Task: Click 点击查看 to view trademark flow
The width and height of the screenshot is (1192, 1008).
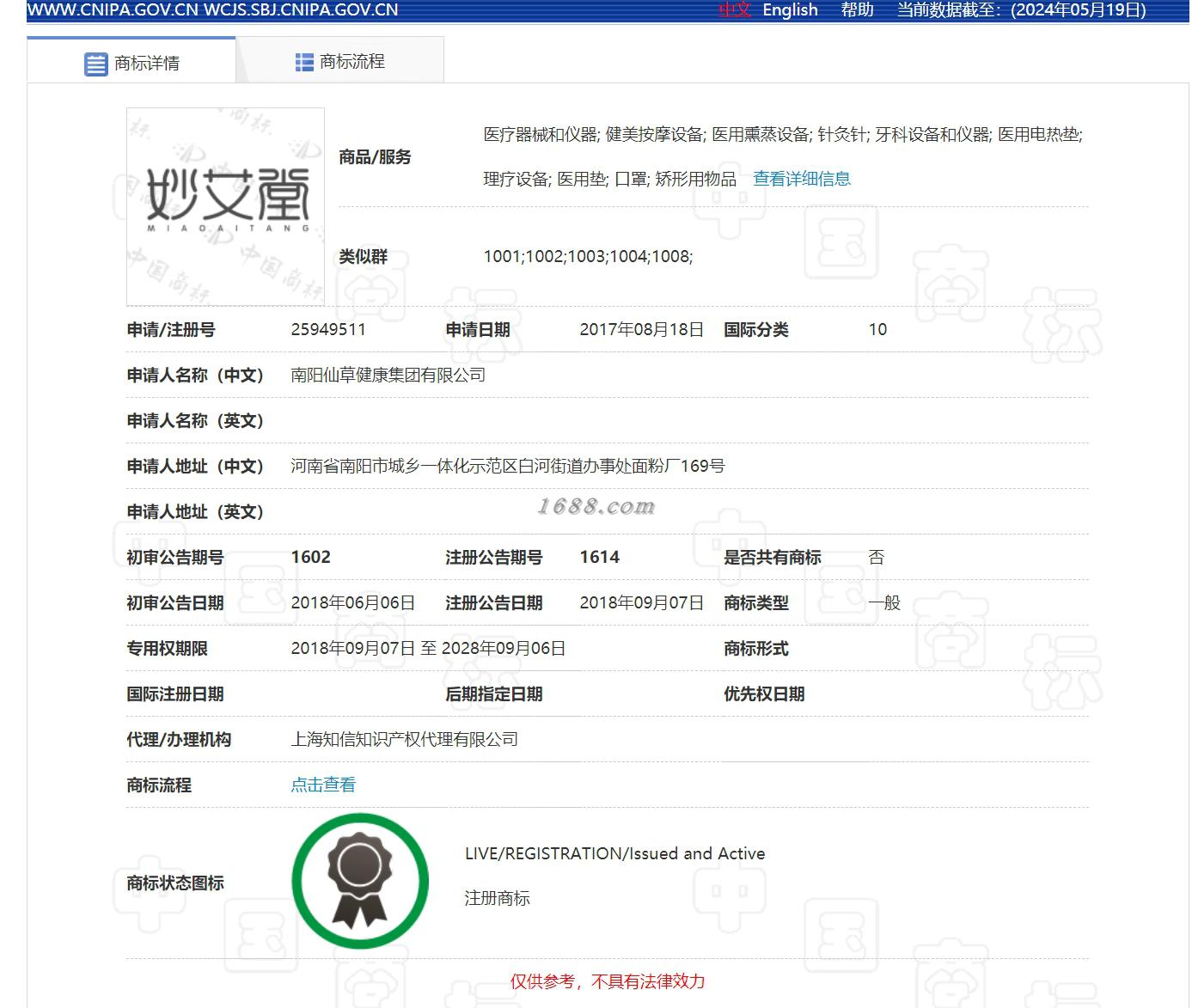Action: tap(323, 785)
